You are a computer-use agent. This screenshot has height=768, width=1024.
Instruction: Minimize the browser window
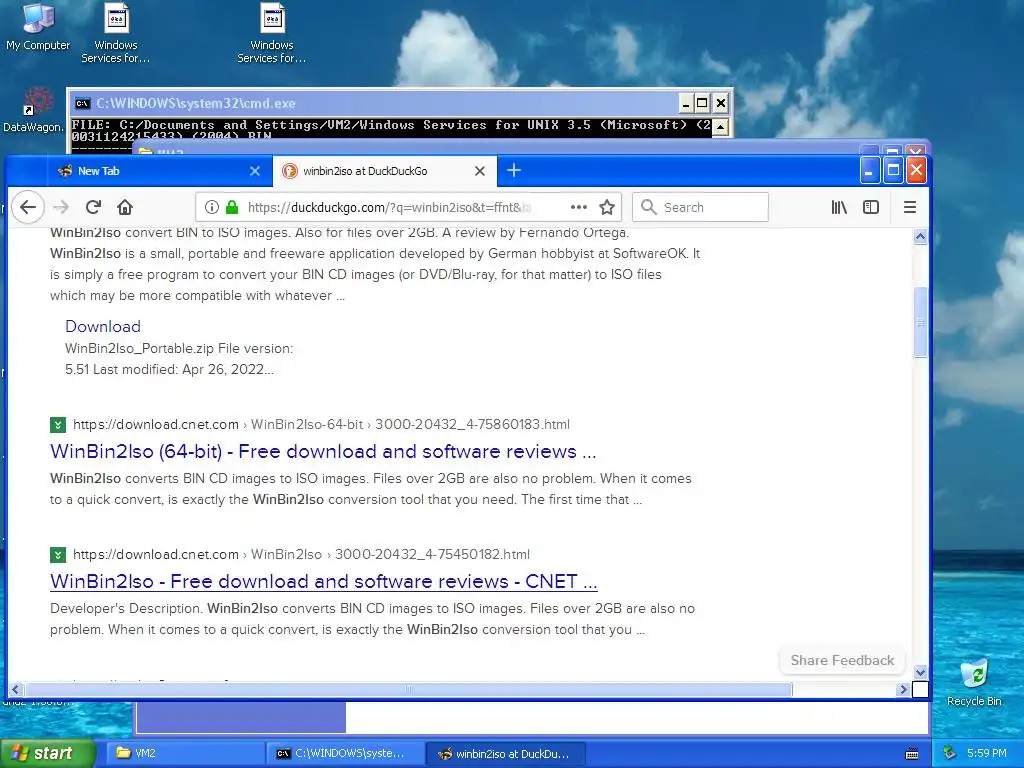pos(869,171)
